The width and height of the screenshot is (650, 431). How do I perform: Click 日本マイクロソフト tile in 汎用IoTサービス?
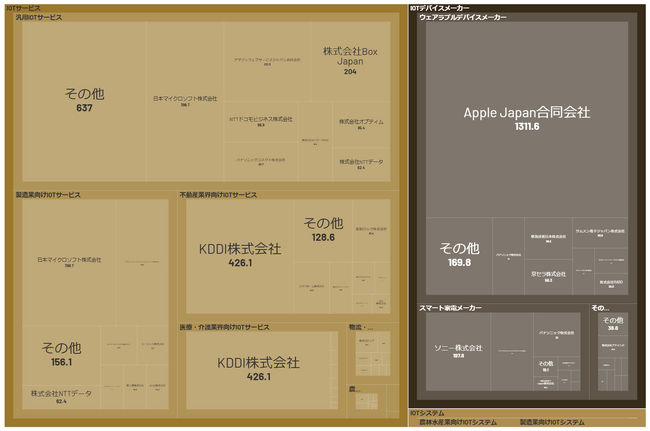185,100
